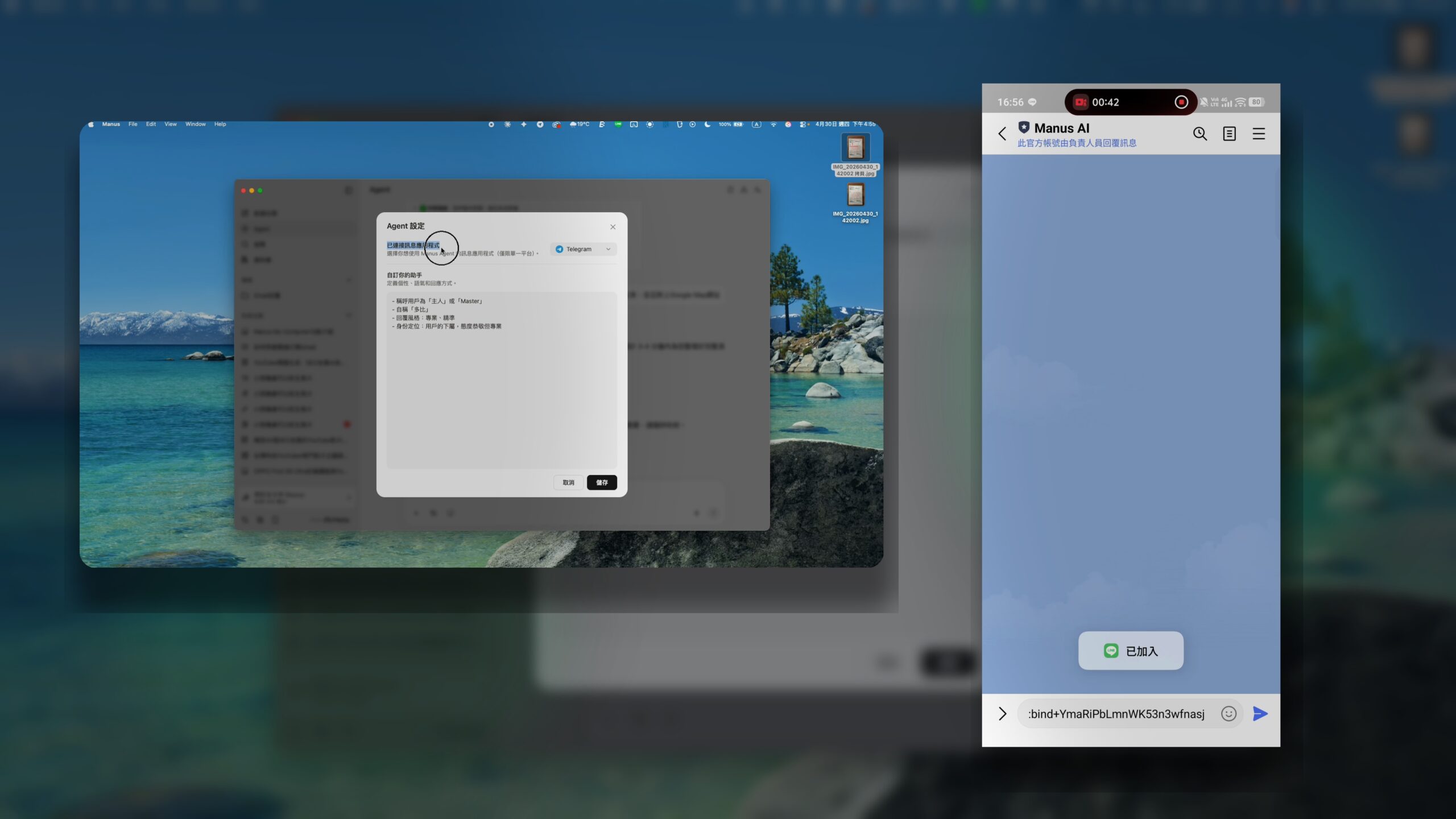Screen dimensions: 1456x819
Task: Click the sparkle star icon in menu bar
Action: pyautogui.click(x=523, y=124)
